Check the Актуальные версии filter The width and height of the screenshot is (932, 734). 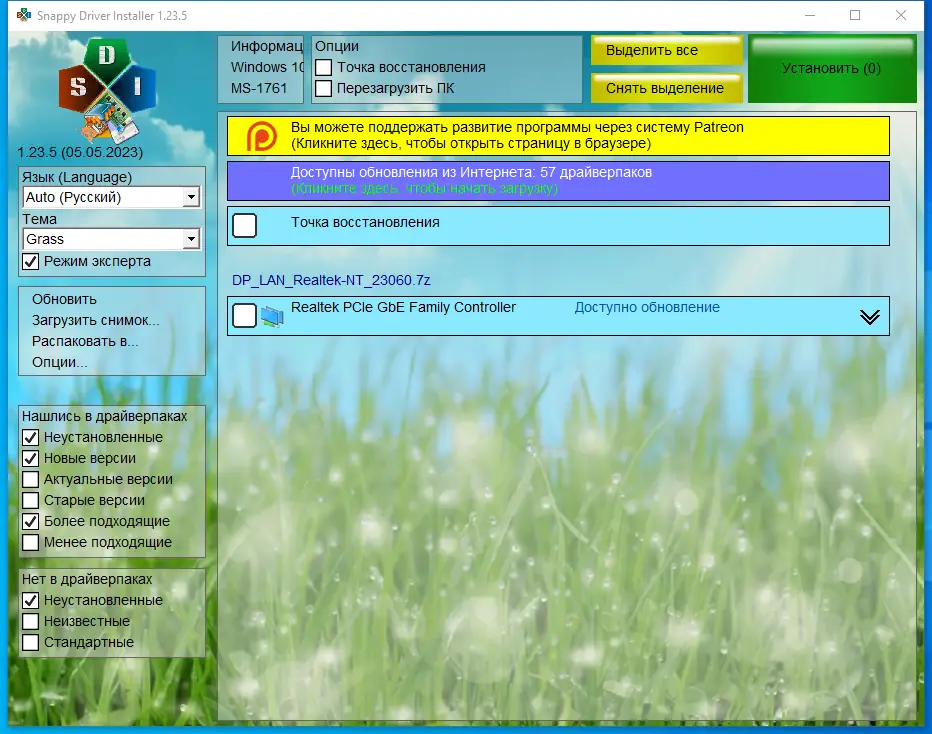[x=31, y=479]
